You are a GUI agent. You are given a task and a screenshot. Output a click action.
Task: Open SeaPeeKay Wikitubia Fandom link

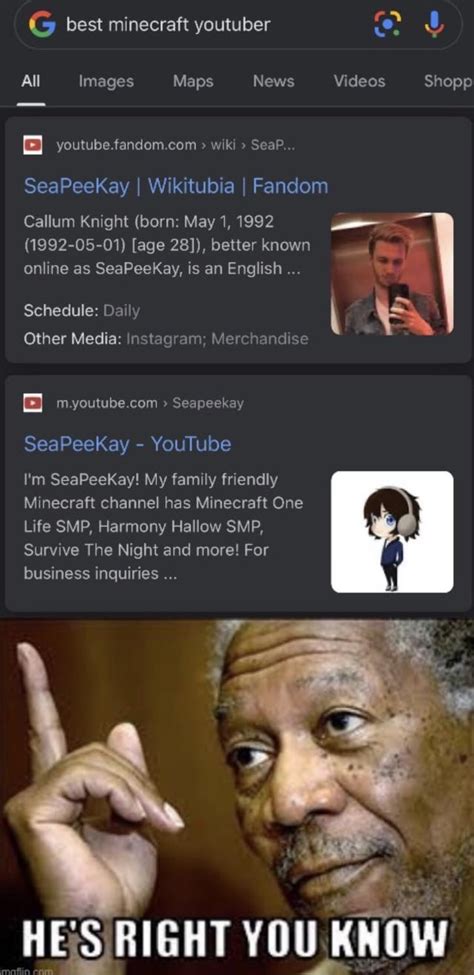pyautogui.click(x=175, y=186)
